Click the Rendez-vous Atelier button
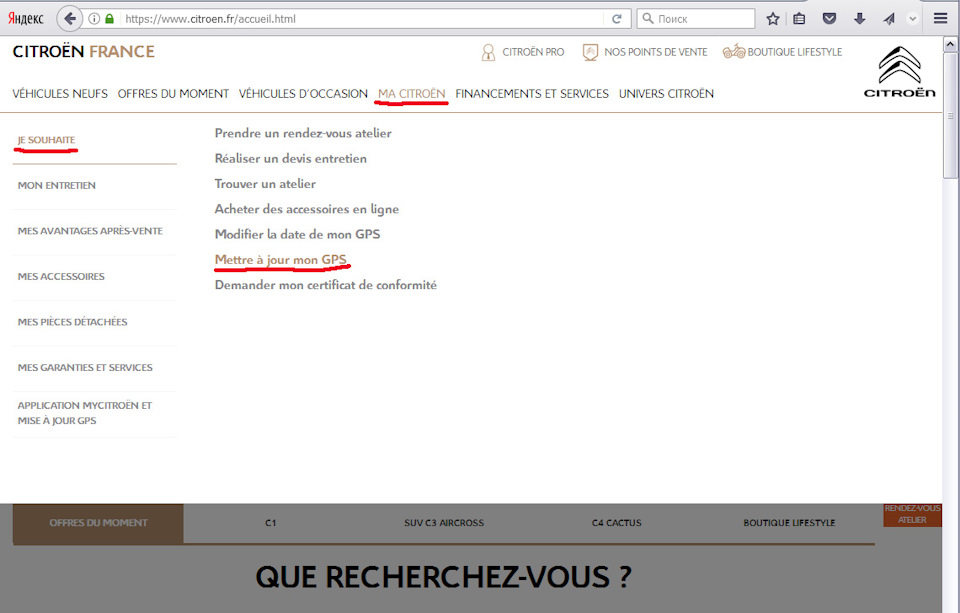The height and width of the screenshot is (613, 960). (x=912, y=514)
